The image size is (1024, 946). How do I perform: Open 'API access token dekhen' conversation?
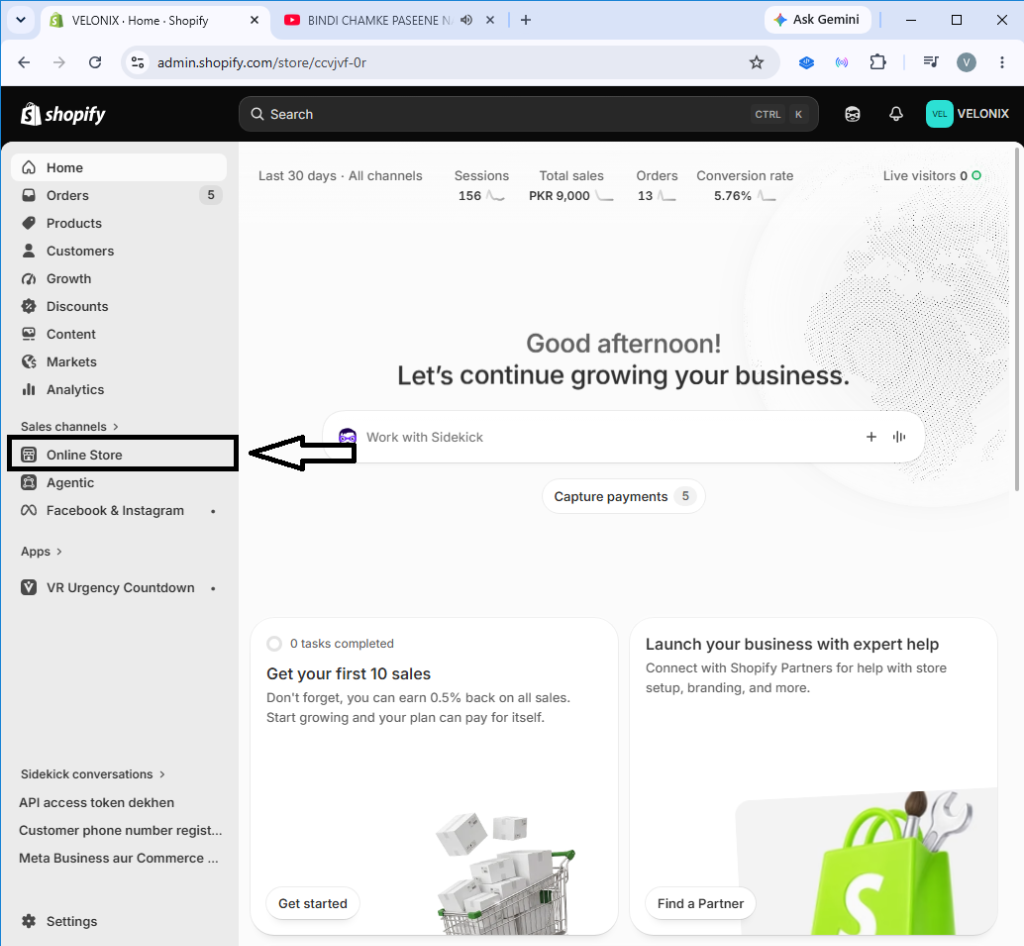97,802
